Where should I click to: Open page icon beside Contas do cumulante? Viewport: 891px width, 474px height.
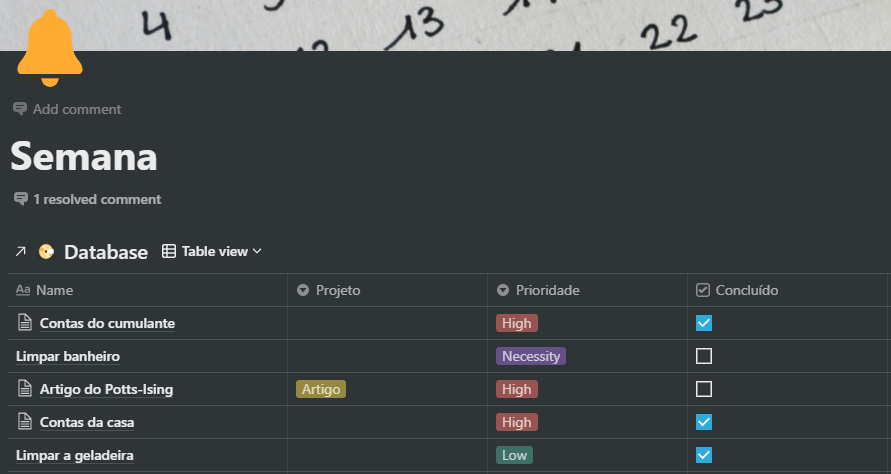(25, 323)
